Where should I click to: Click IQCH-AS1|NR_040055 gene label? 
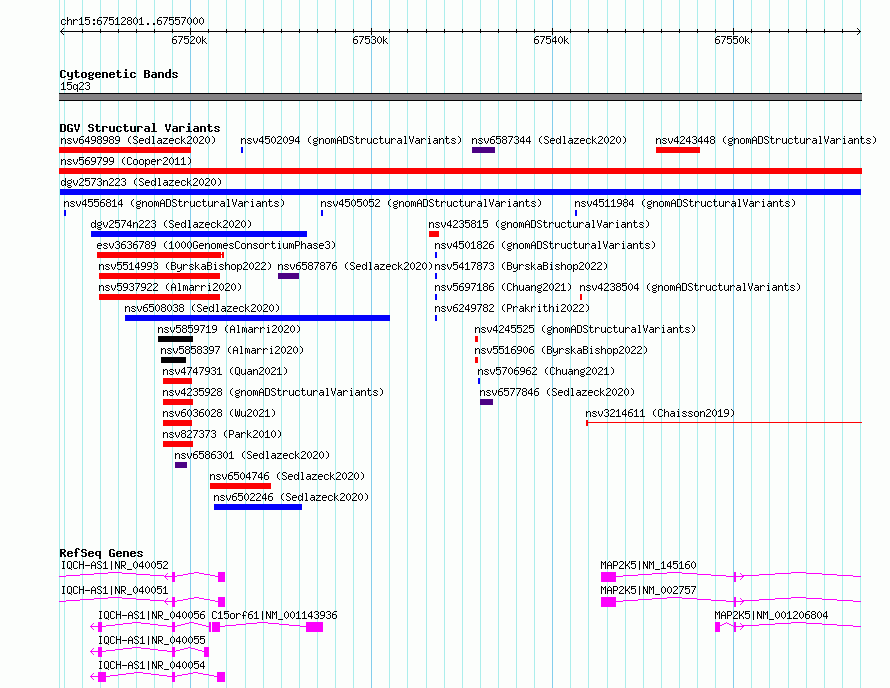(152, 640)
